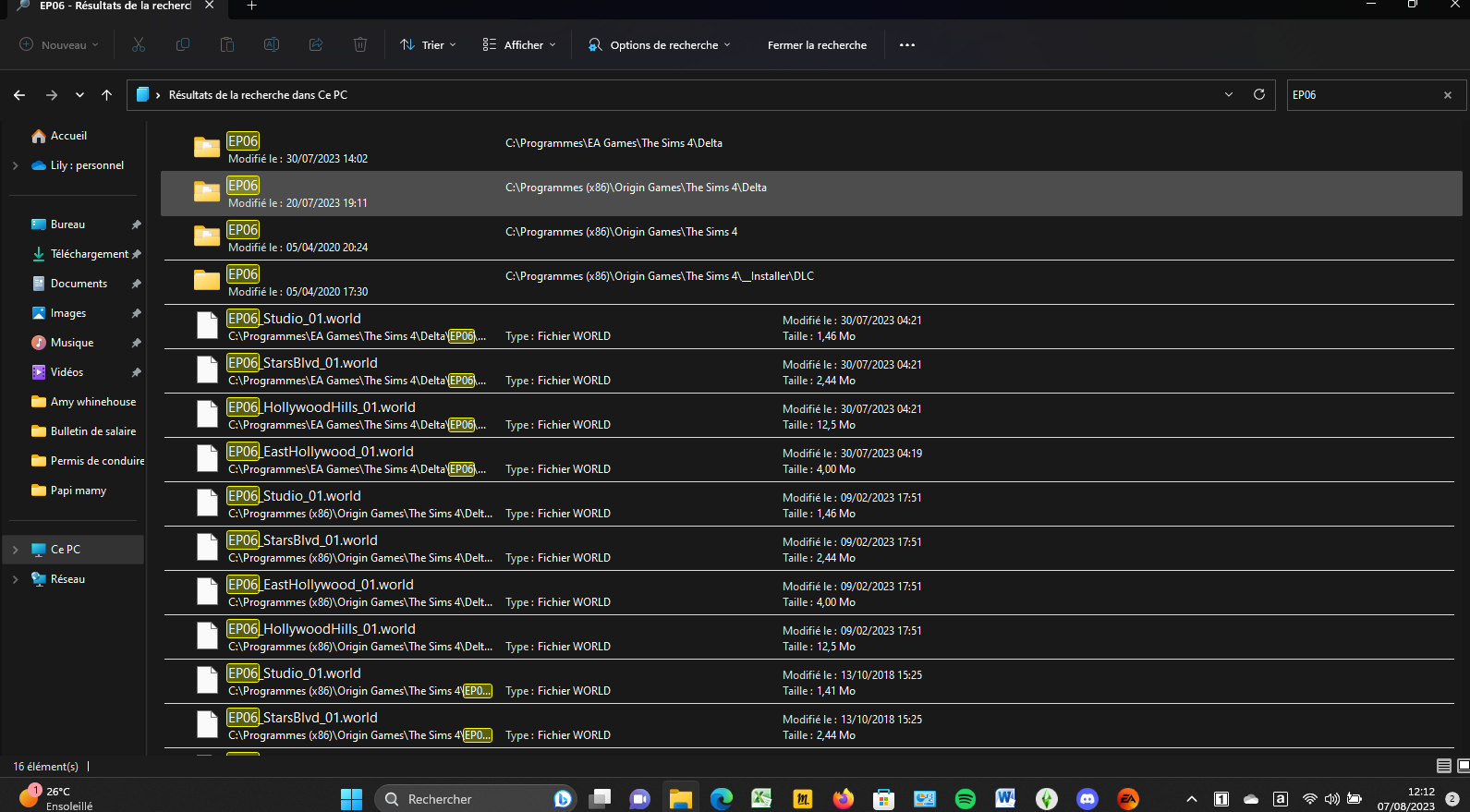Open Permis de conduire folder
Viewport: 1470px width, 812px height.
(96, 461)
